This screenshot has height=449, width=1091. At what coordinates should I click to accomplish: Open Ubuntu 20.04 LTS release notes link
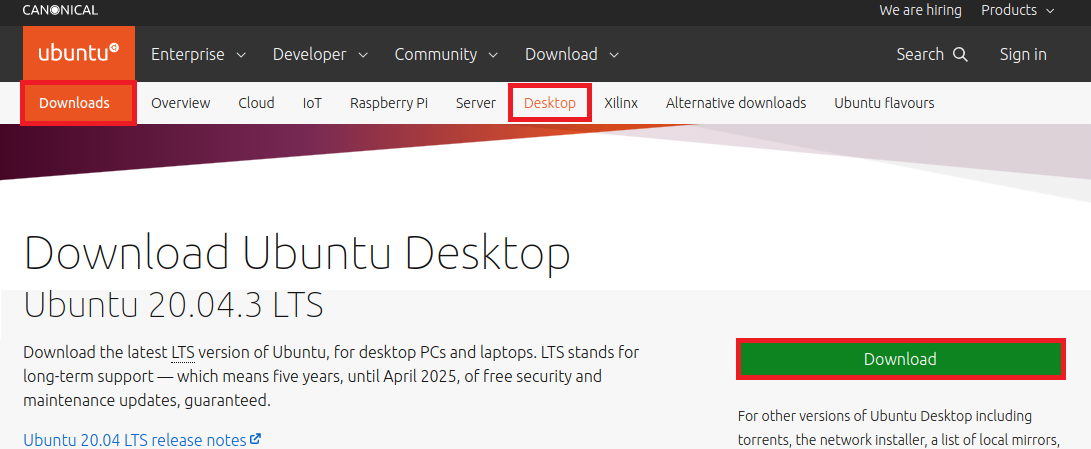[x=135, y=440]
